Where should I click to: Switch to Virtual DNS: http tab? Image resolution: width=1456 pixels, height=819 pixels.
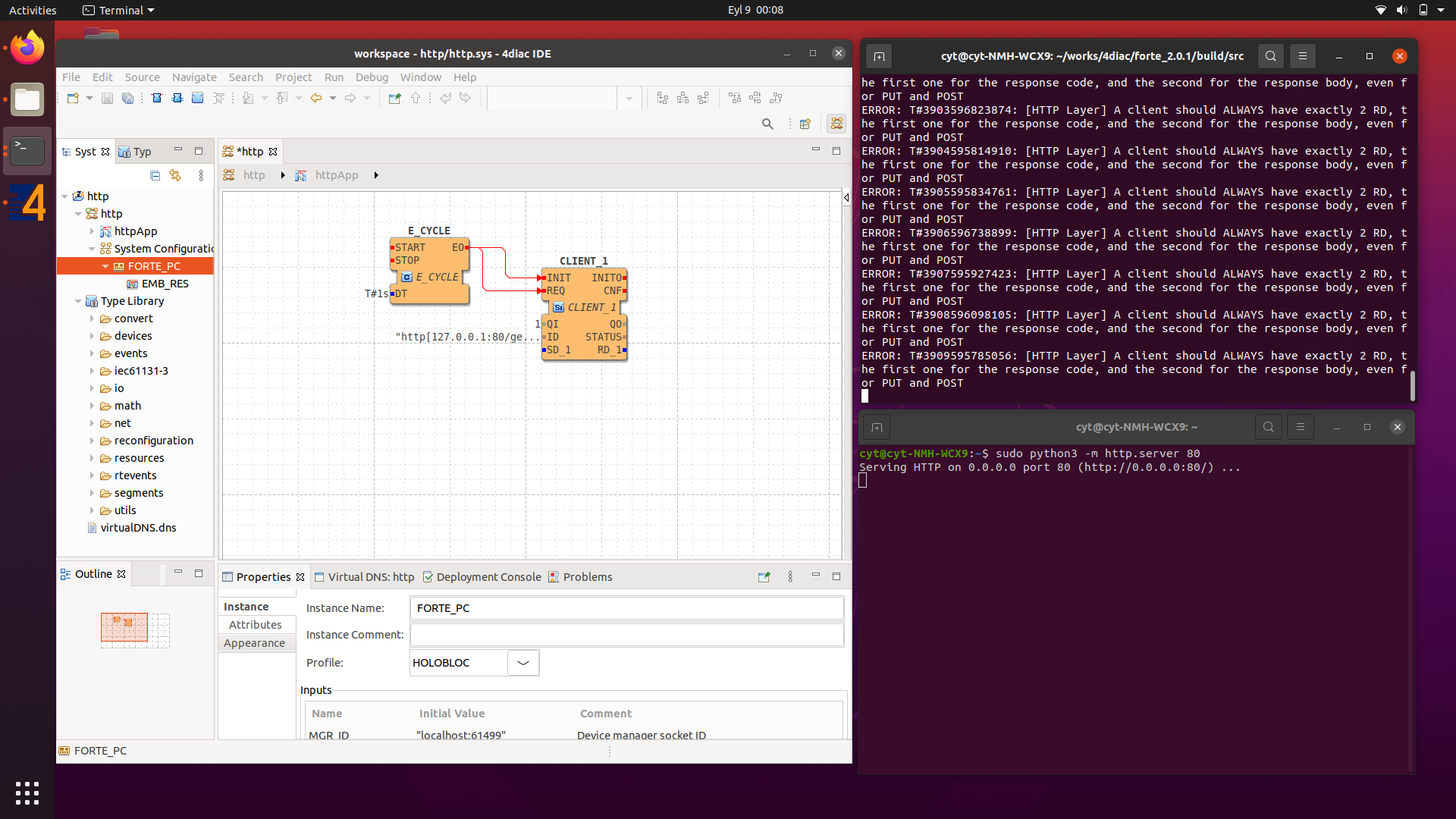click(x=365, y=577)
